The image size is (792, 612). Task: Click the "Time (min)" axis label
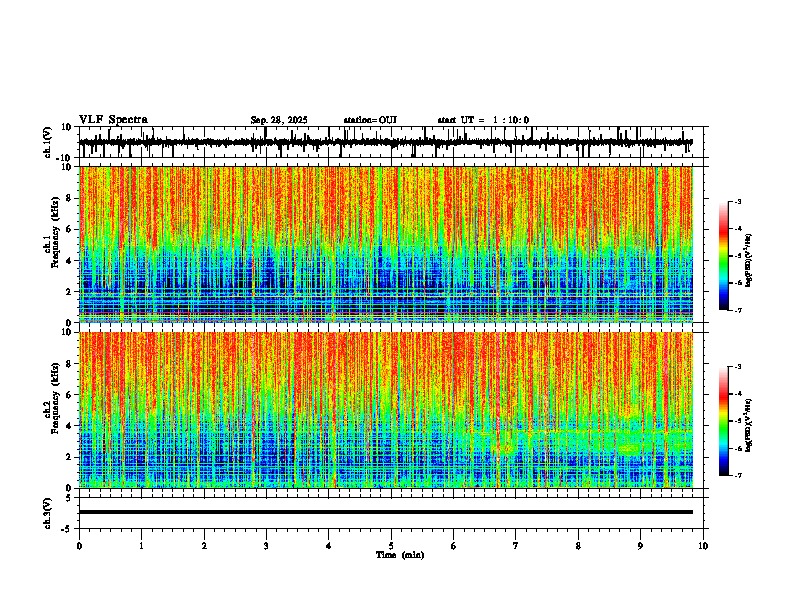(x=400, y=555)
